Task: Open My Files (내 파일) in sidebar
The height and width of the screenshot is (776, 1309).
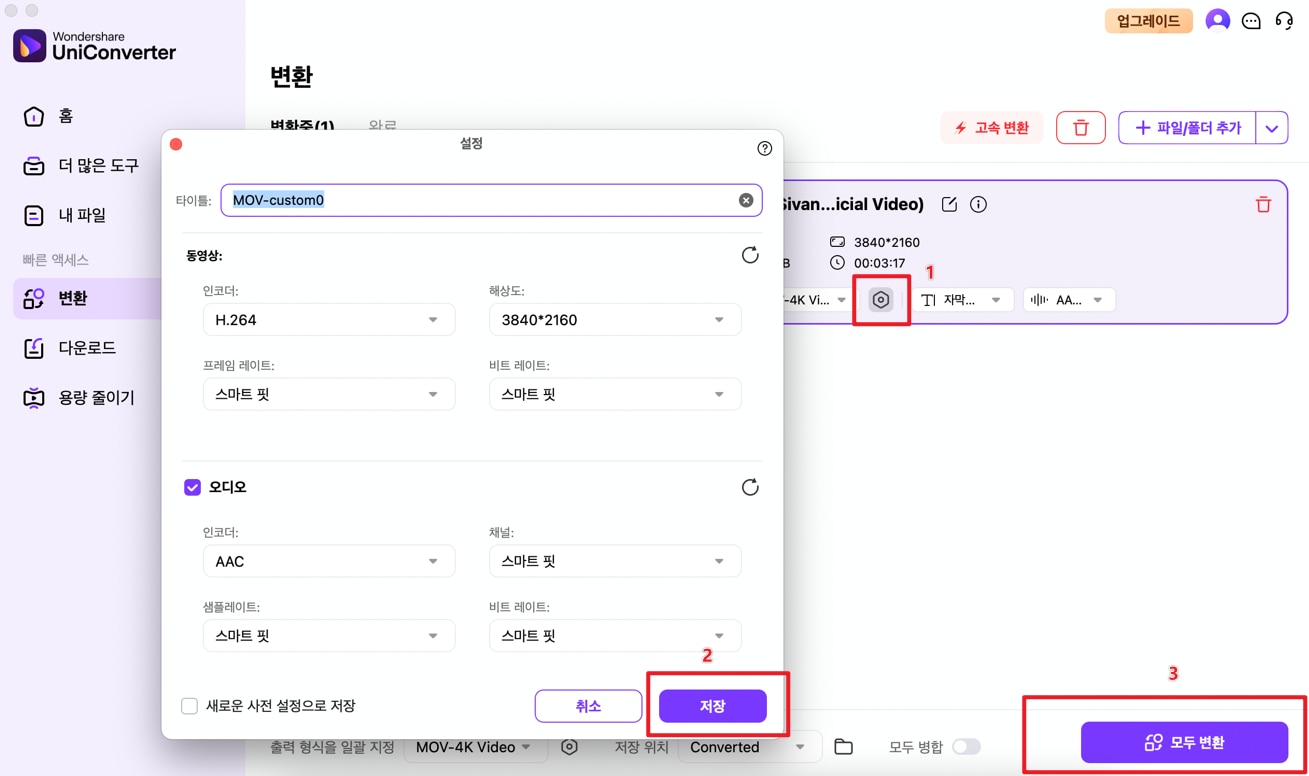Action: pyautogui.click(x=65, y=215)
